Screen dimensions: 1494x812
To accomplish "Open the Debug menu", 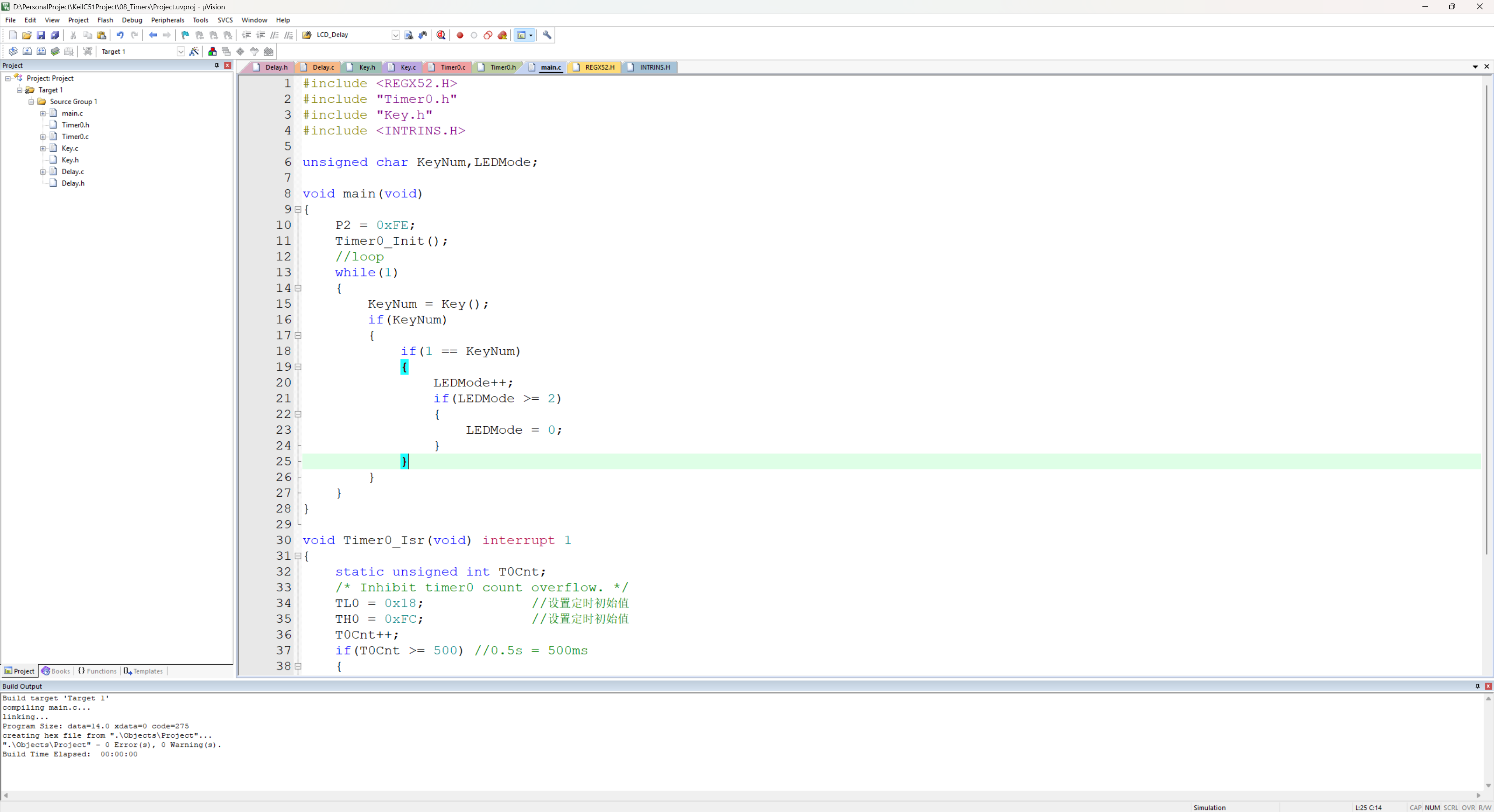I will (132, 20).
